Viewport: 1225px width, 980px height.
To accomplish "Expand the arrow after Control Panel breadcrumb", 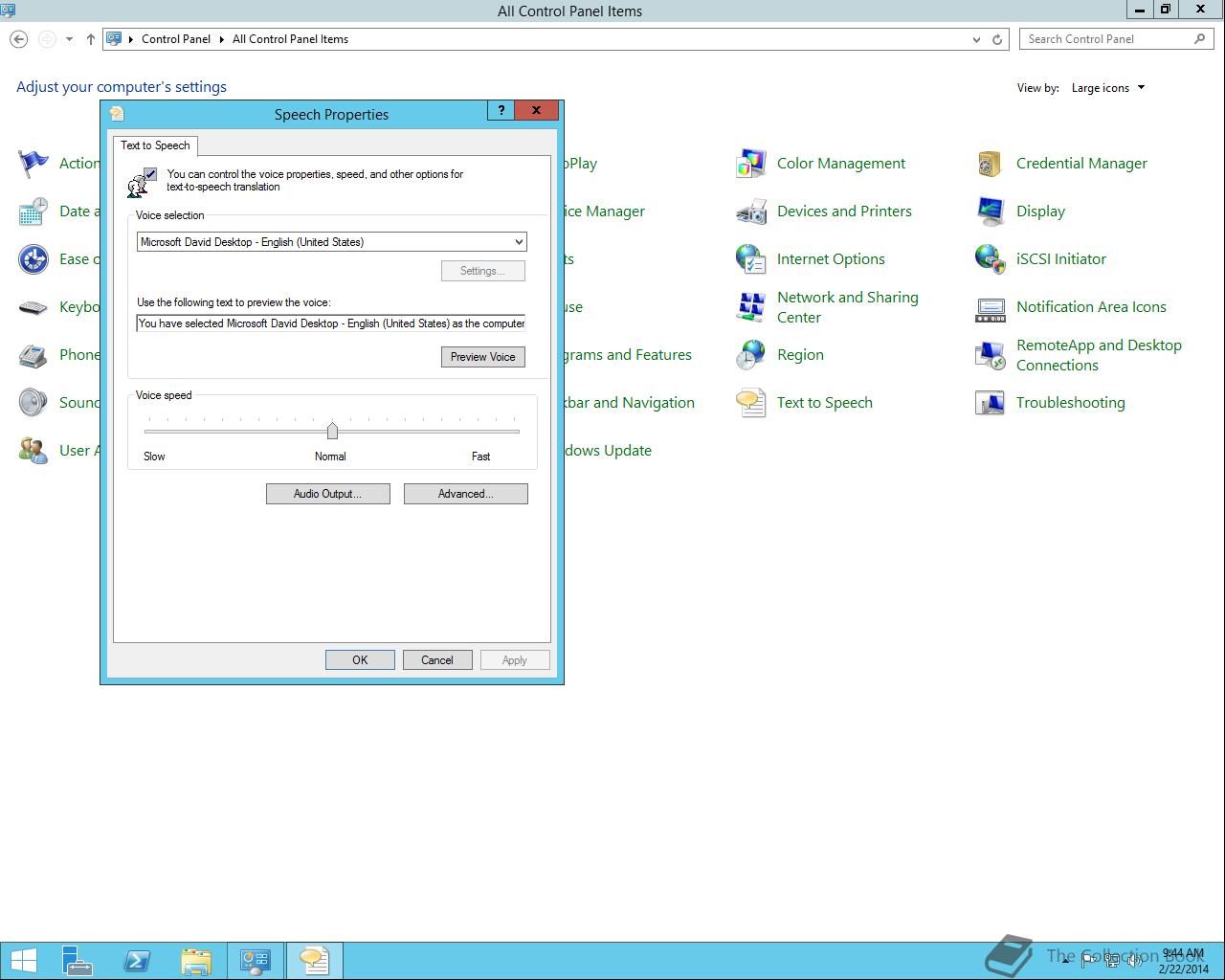I will (x=221, y=39).
